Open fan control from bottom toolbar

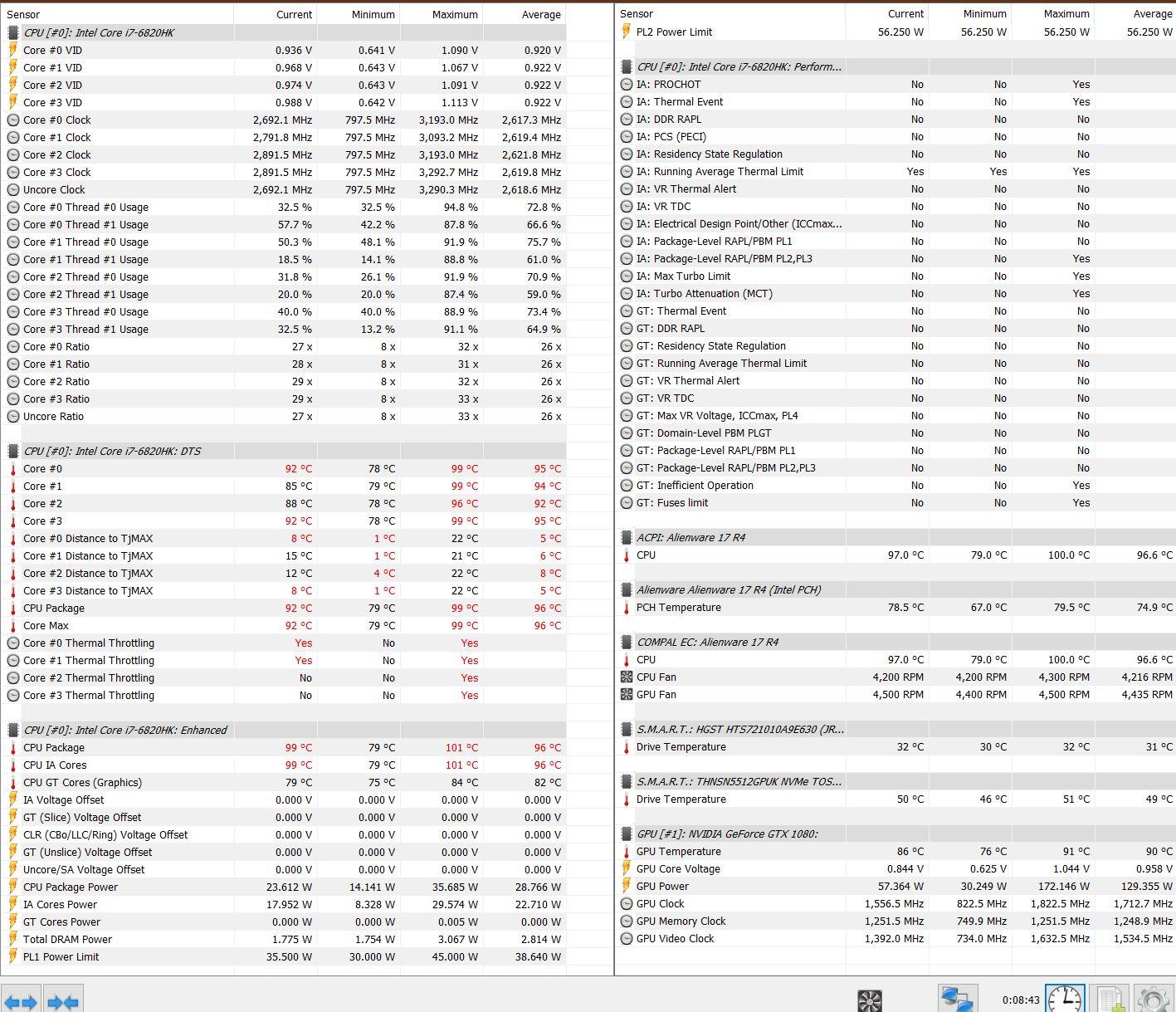[x=869, y=1000]
